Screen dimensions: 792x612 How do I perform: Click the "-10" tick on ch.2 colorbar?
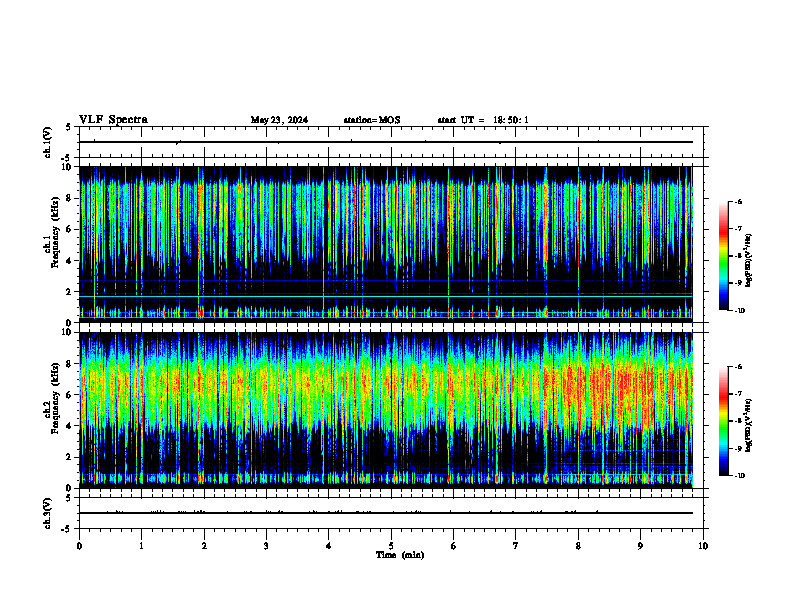[x=739, y=476]
